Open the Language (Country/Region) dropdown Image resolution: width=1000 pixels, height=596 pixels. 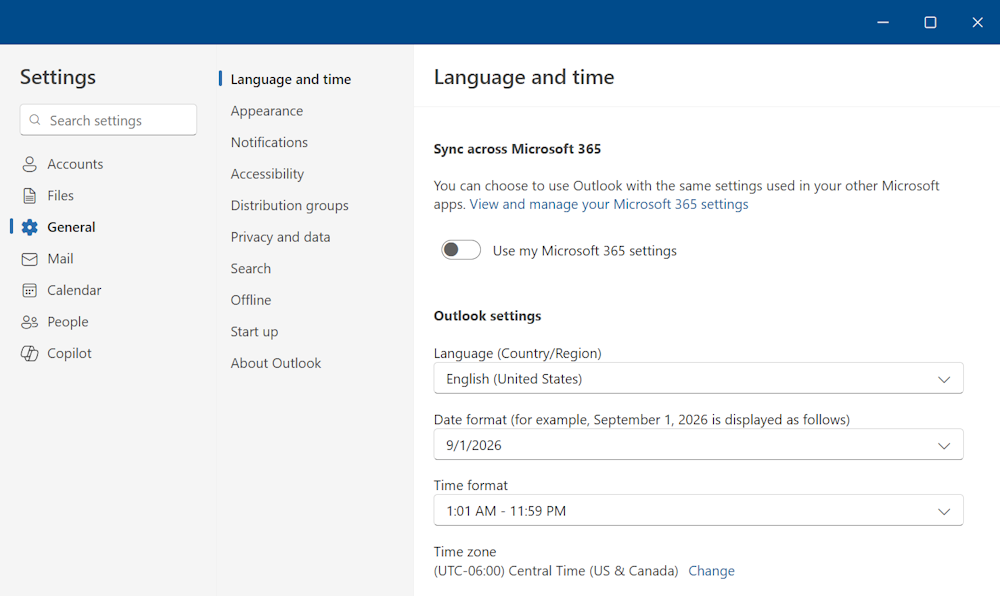(x=698, y=379)
